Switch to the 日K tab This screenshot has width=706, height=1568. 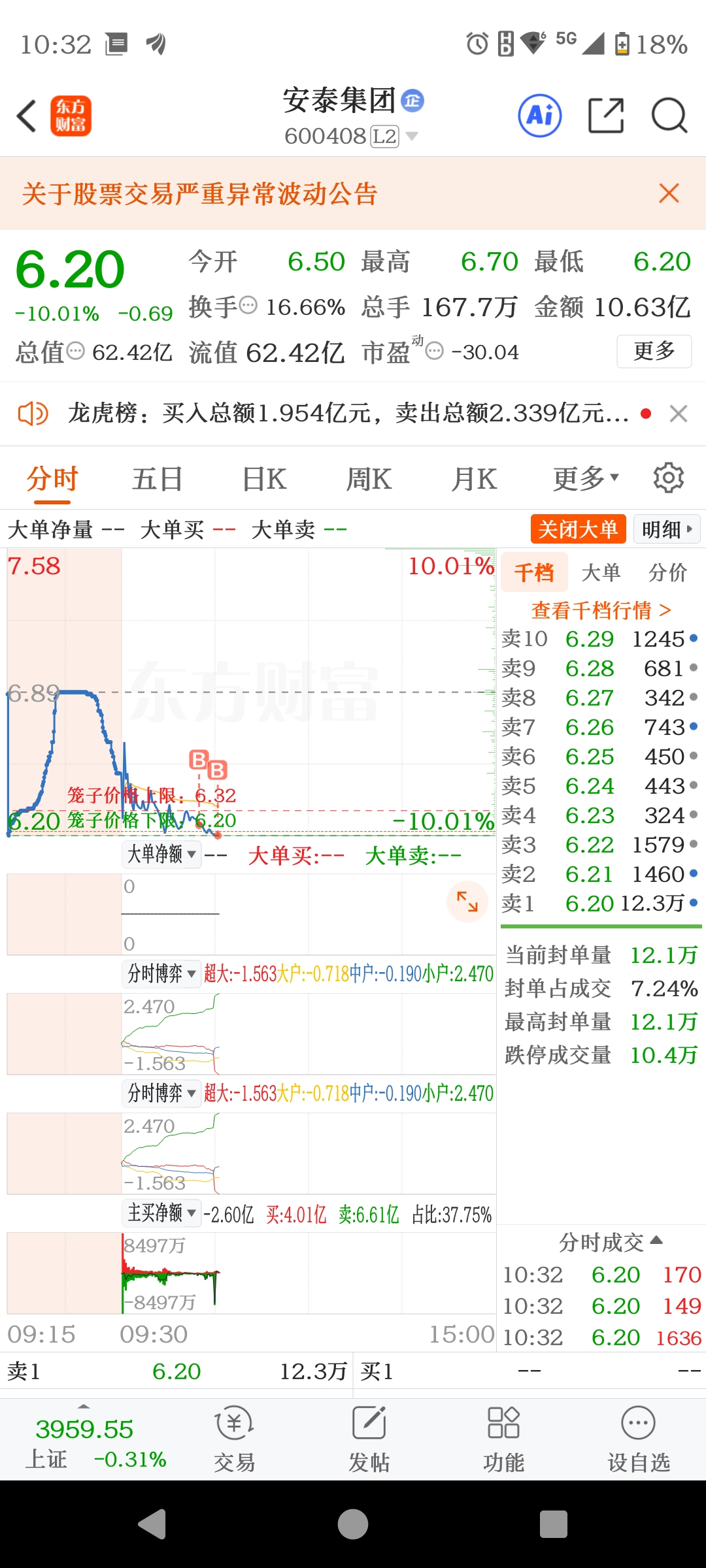point(264,478)
